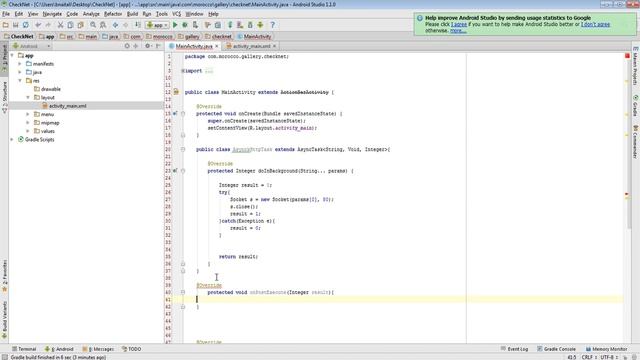Screen dimensions: 640x360
Task: Click the 'more...' link in notification
Action: pos(458,31)
